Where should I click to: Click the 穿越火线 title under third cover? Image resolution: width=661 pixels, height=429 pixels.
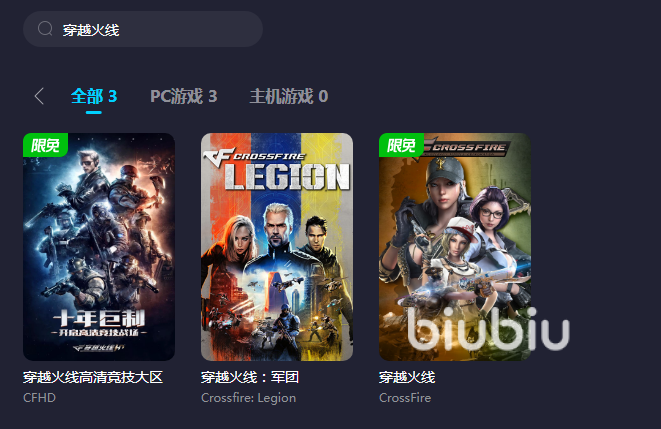(x=407, y=377)
